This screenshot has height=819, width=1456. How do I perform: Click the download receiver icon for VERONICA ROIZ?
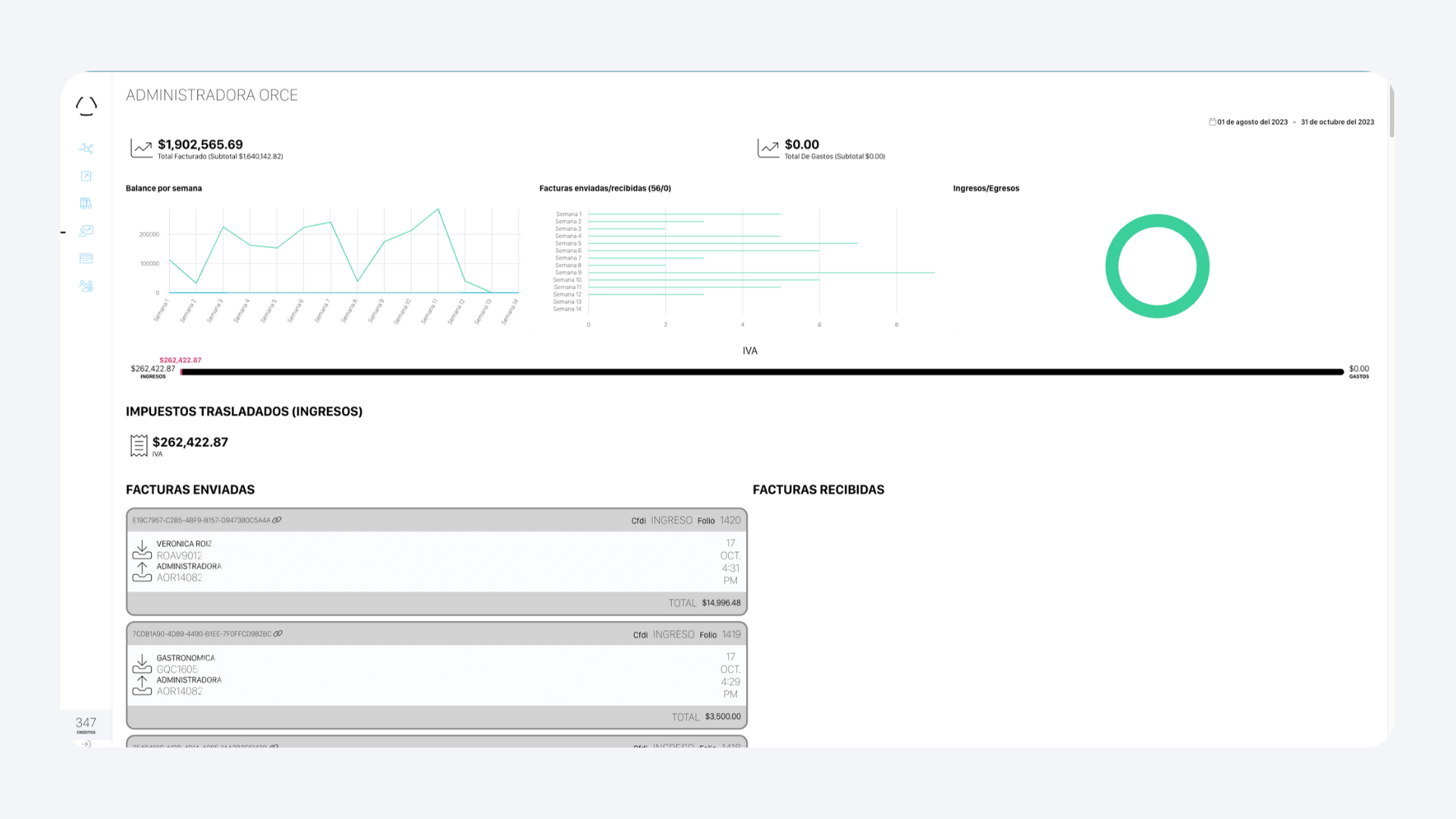[x=142, y=550]
